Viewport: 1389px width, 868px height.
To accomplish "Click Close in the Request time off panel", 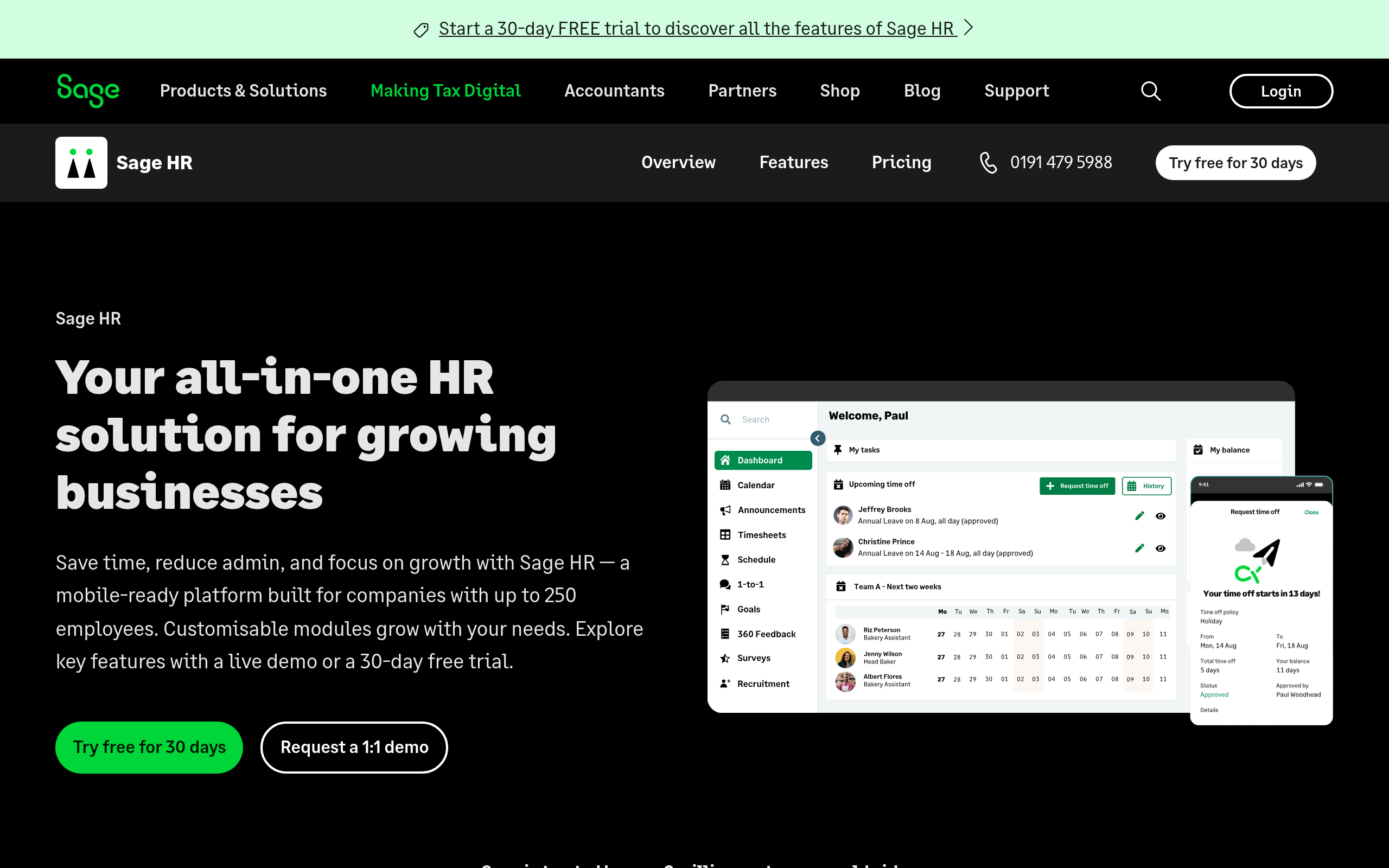I will tap(1311, 512).
